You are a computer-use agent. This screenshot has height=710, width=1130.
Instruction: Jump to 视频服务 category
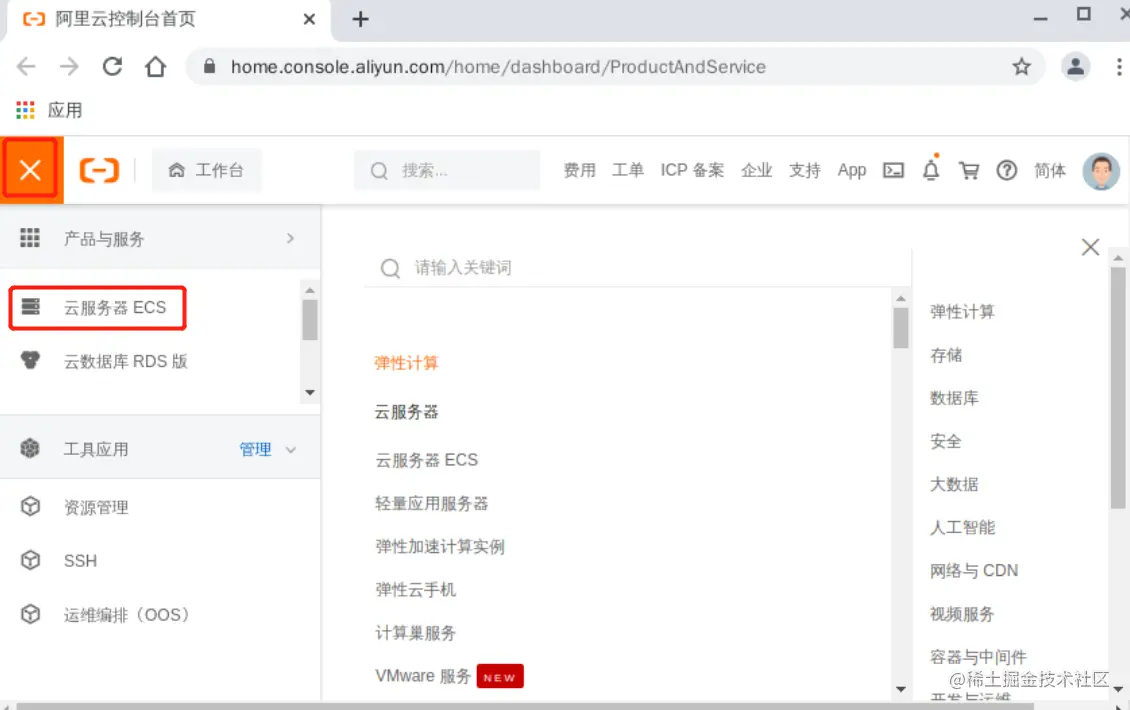[962, 614]
